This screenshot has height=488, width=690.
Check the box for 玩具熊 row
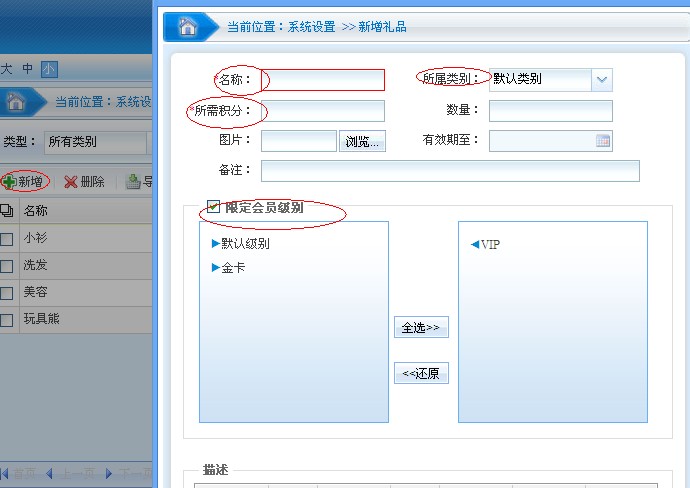point(6,320)
